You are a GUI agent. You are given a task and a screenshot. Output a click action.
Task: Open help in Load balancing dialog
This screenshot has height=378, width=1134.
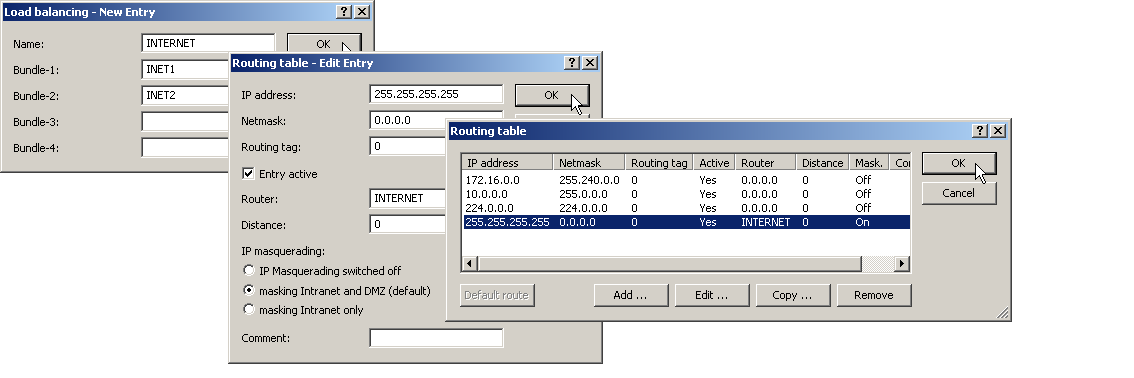click(x=344, y=12)
